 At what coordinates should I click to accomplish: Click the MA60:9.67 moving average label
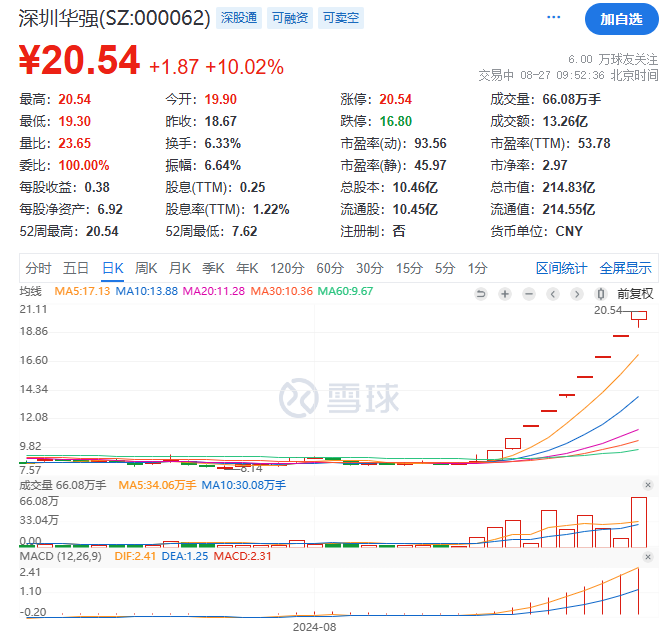tap(346, 291)
